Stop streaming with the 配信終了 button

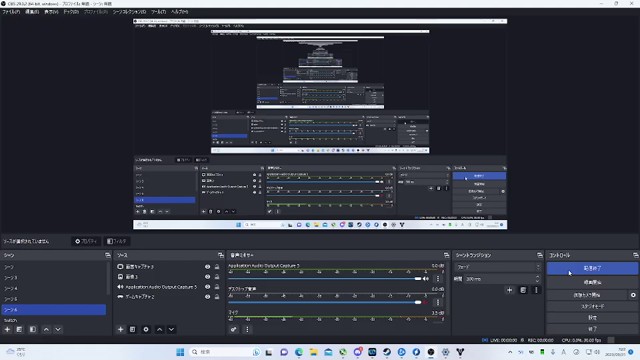click(592, 268)
